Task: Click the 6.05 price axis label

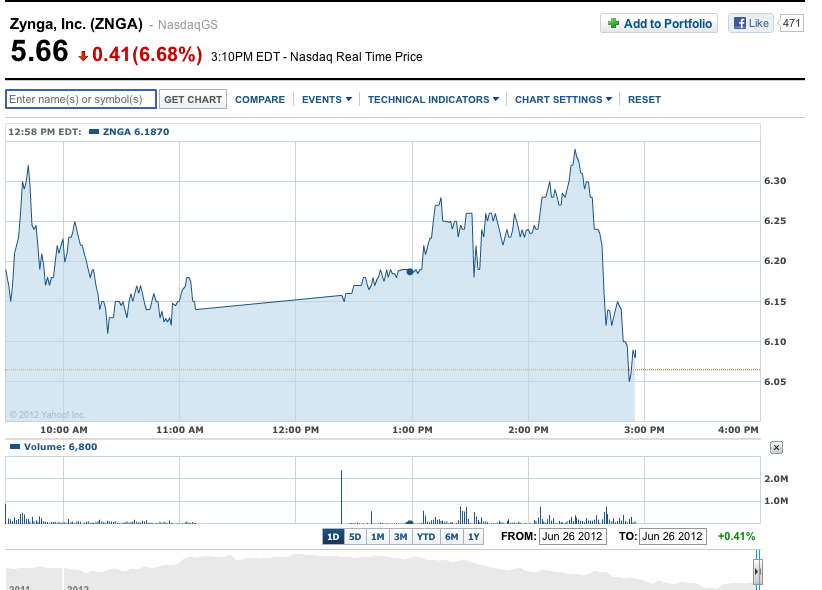Action: (775, 382)
